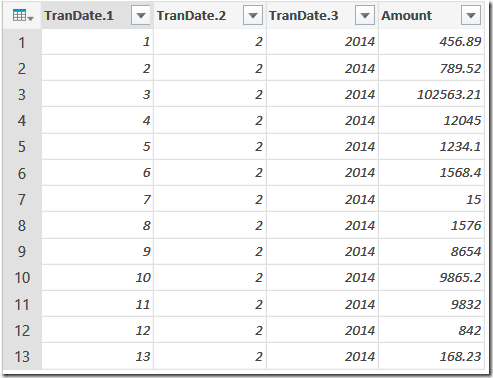Select row number 1 header
Image resolution: width=493 pixels, height=378 pixels.
tap(22, 42)
